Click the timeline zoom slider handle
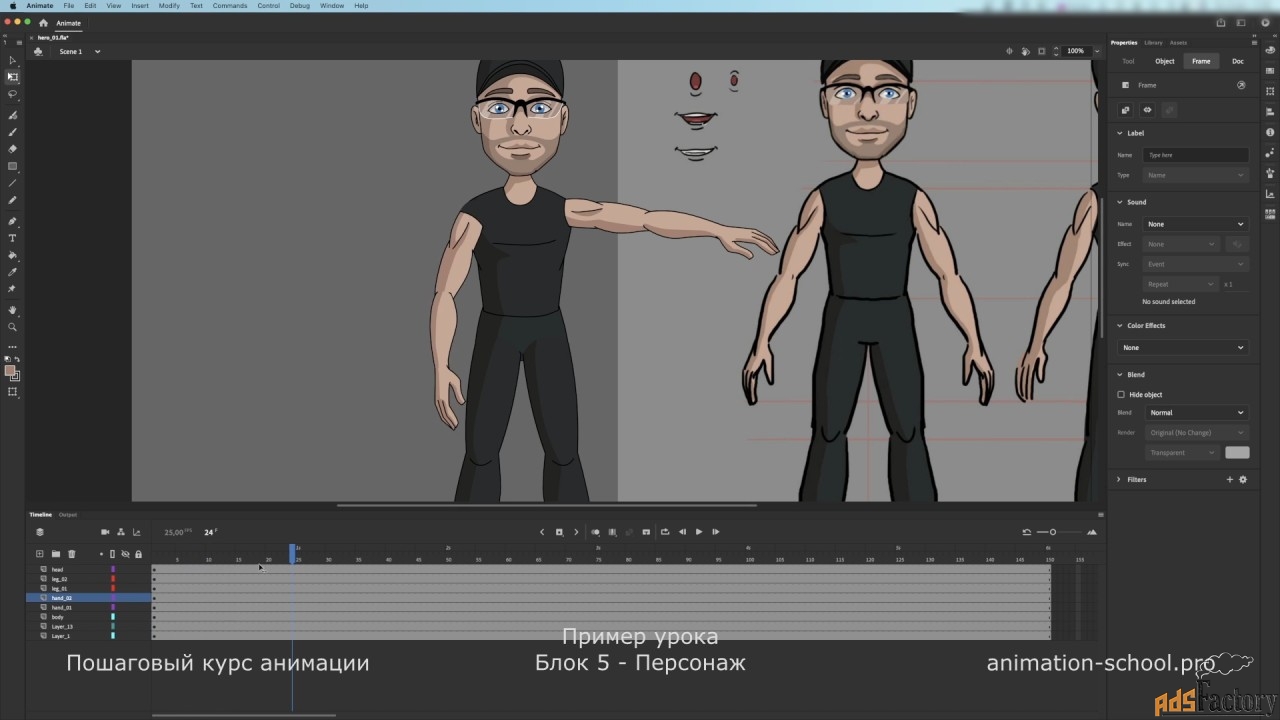This screenshot has height=720, width=1280. click(1053, 532)
